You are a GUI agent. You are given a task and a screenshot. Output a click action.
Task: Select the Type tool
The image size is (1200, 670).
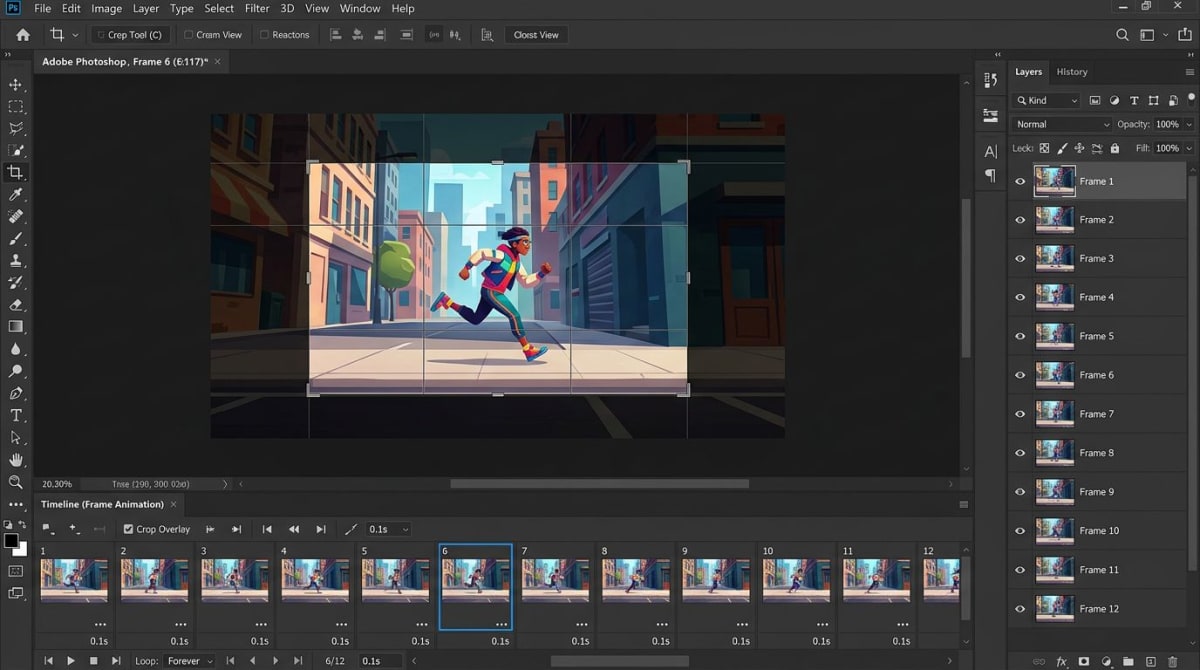click(x=16, y=415)
